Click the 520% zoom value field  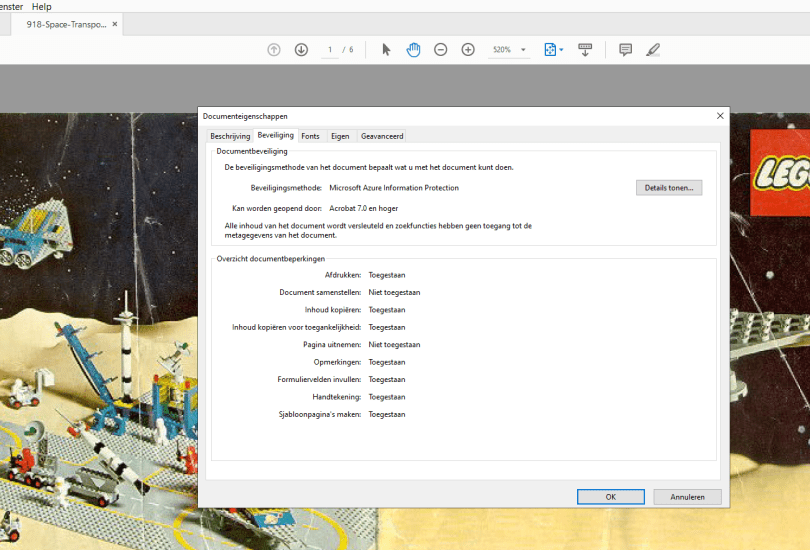[502, 50]
